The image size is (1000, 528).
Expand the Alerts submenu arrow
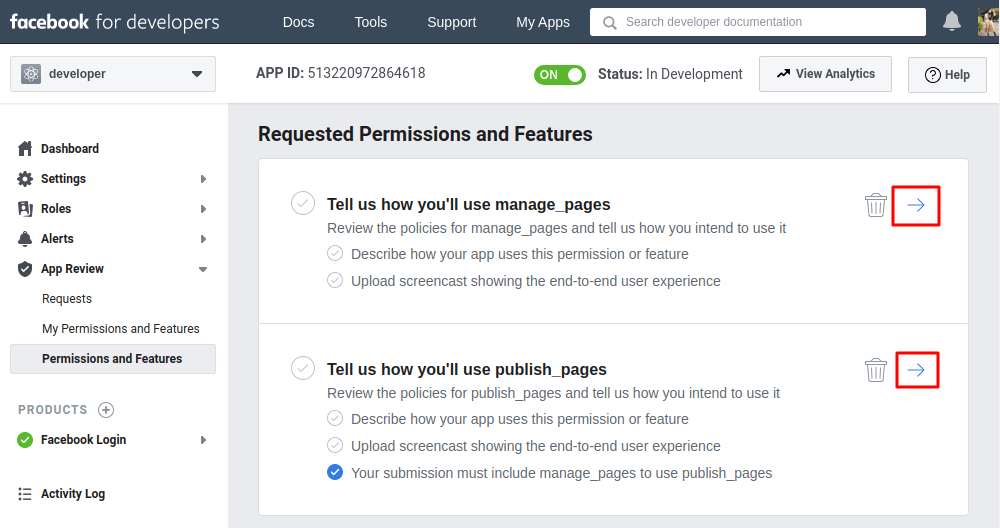pos(203,238)
